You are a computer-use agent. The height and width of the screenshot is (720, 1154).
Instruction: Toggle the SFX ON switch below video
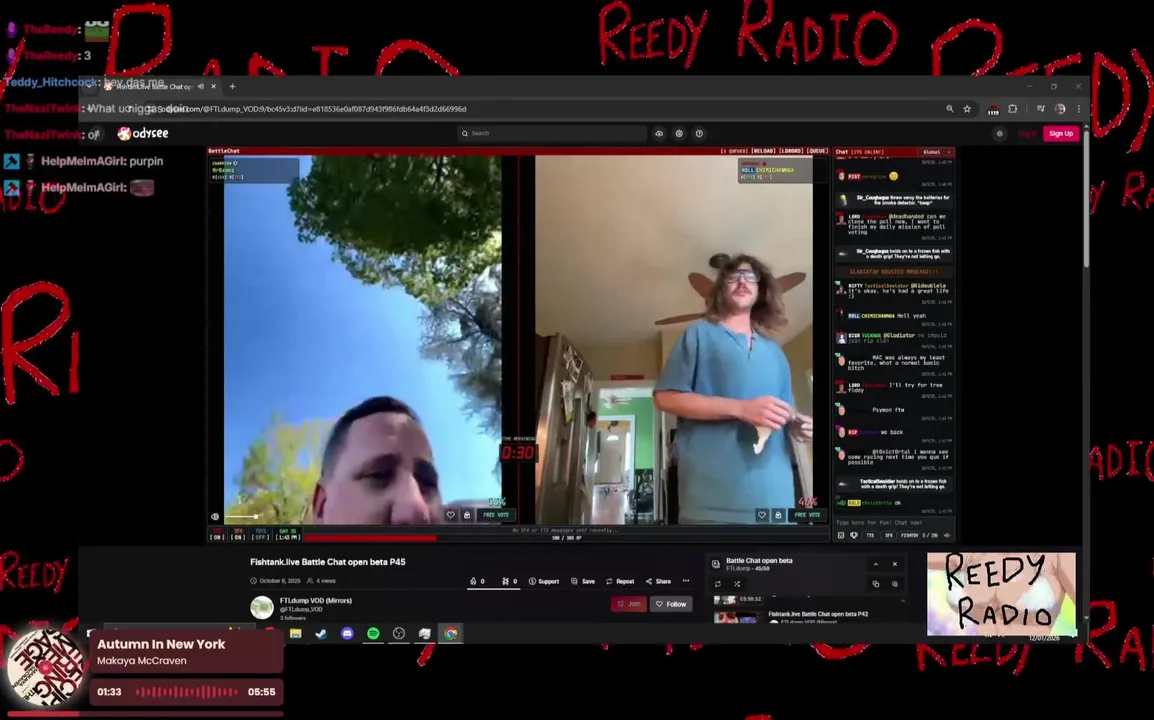(x=238, y=534)
